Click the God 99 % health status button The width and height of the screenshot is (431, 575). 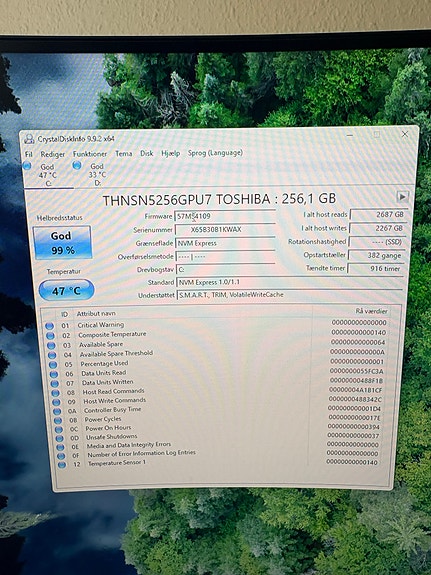62,243
